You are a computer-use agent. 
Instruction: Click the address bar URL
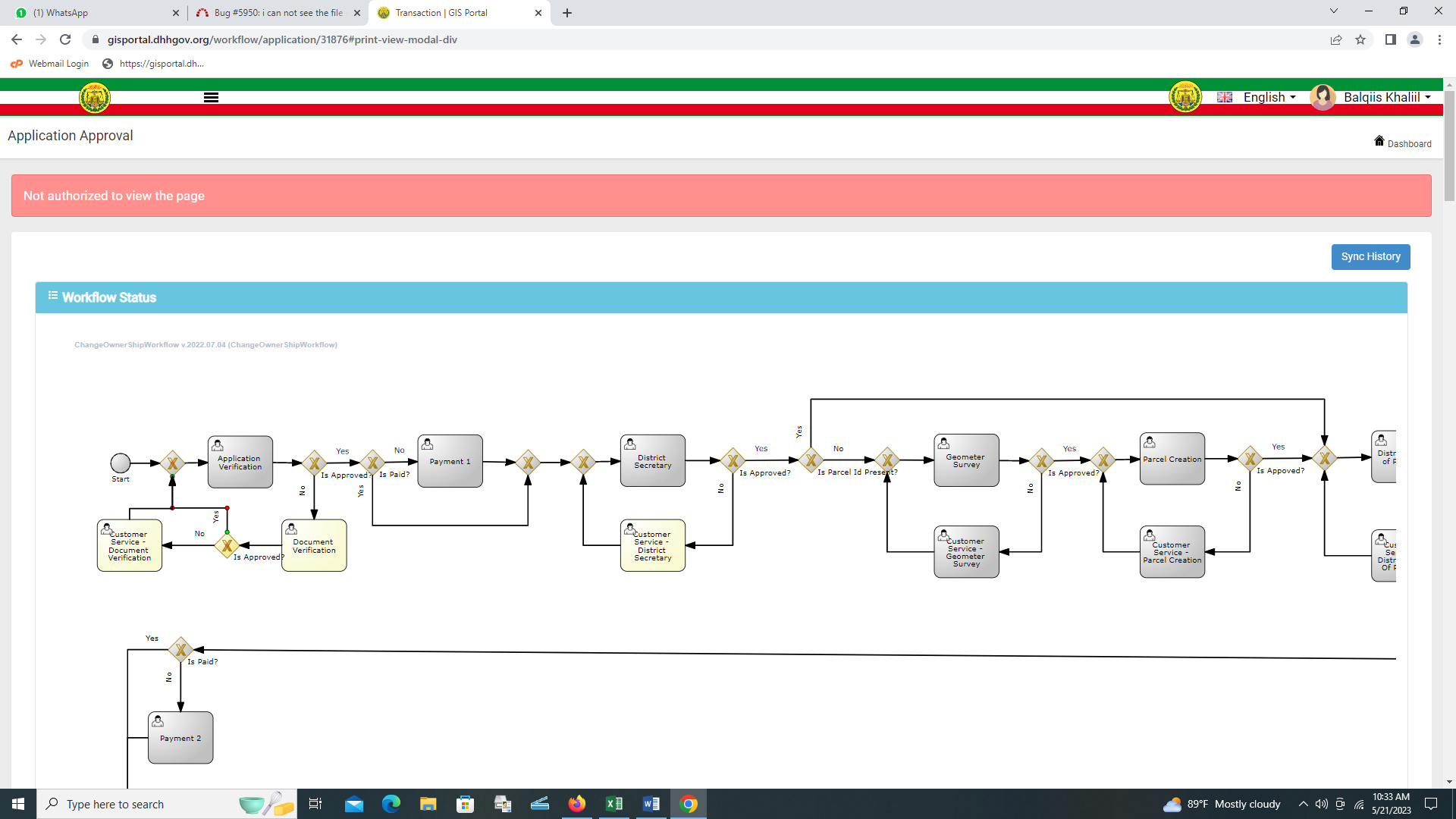click(282, 39)
